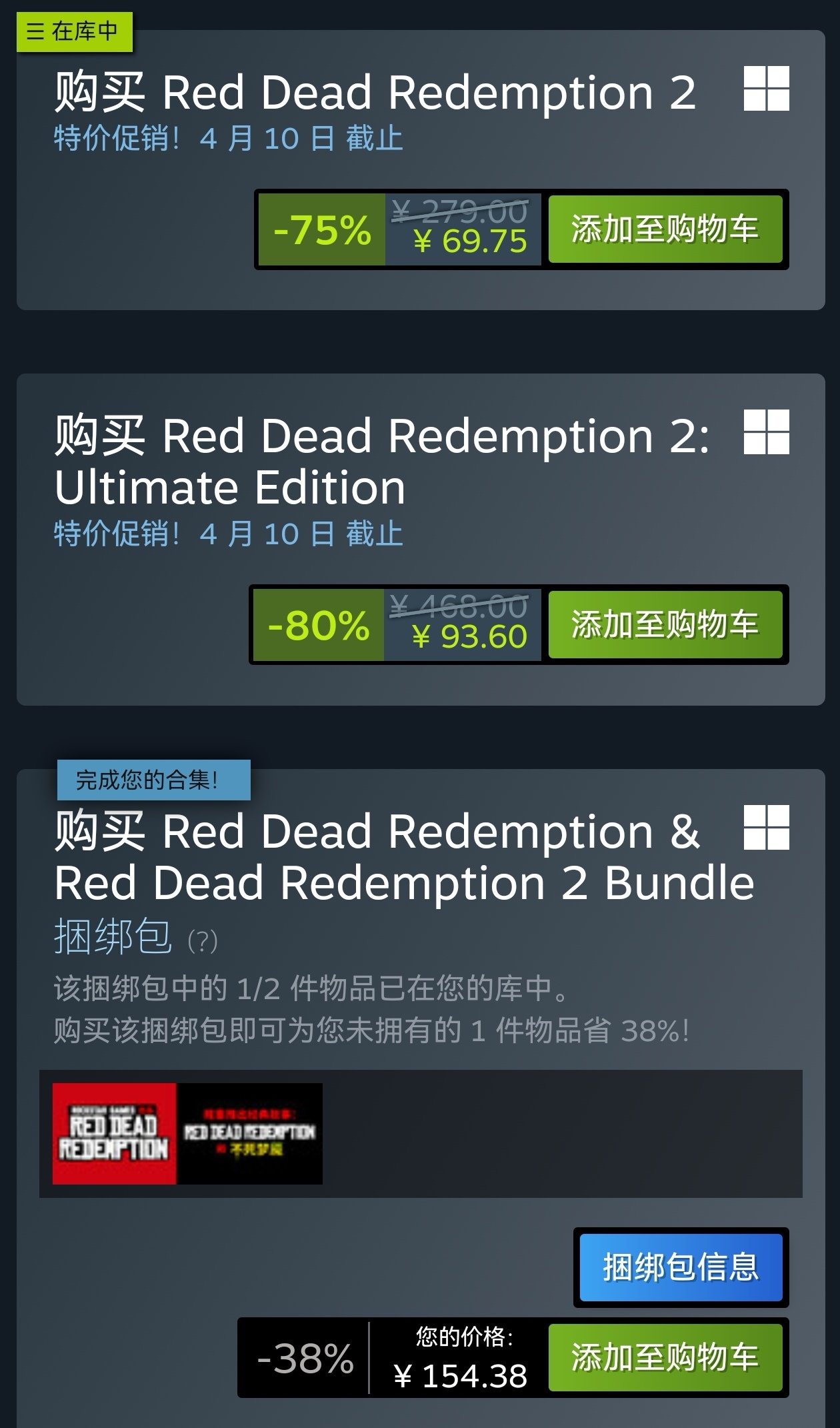Screen dimensions: 840x1428
Task: Add Ultimate Edition ¥93.60 to cart
Action: (665, 625)
